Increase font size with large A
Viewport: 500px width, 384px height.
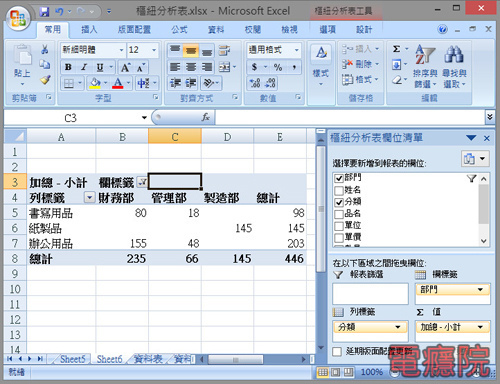coord(125,68)
